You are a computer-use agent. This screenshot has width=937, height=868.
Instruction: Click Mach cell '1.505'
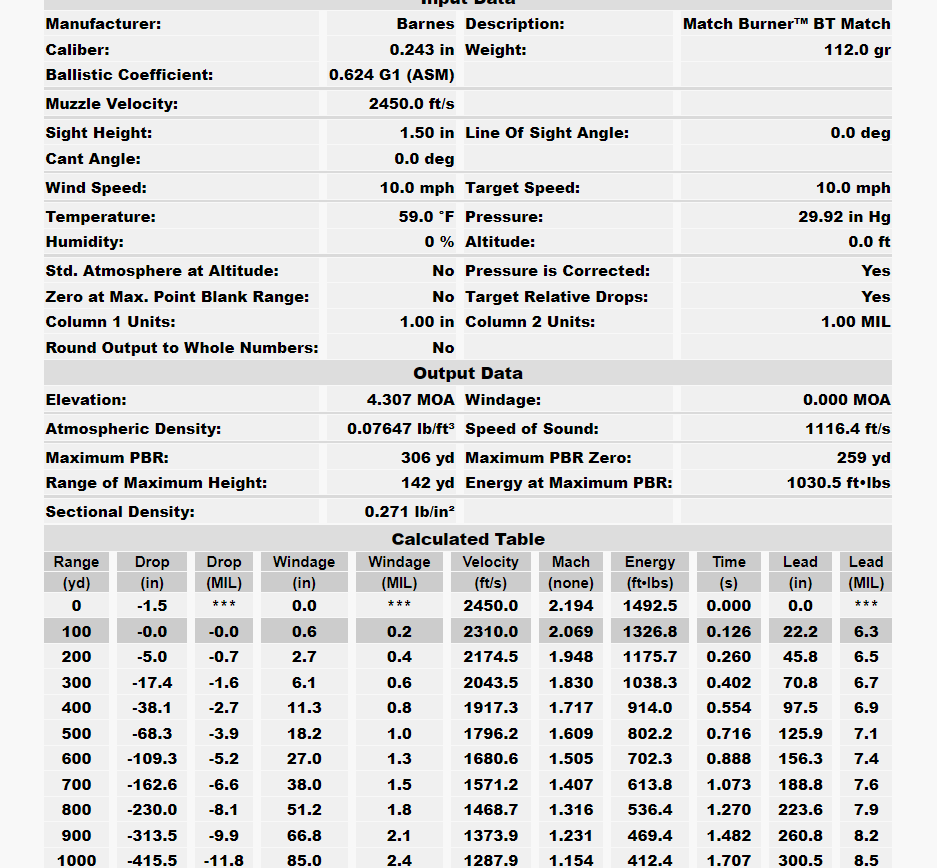click(571, 759)
